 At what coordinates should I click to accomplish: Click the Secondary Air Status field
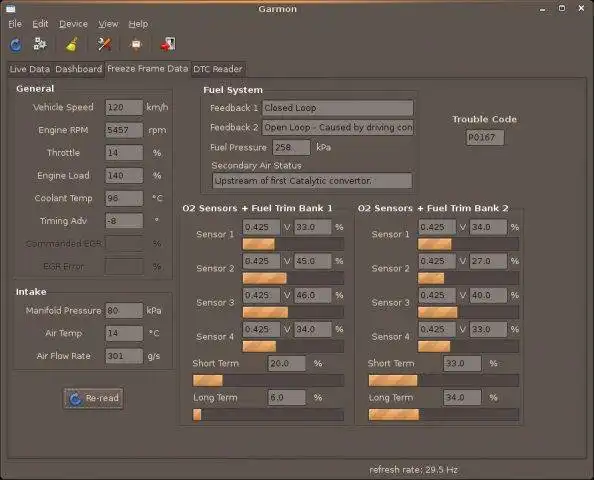point(312,181)
